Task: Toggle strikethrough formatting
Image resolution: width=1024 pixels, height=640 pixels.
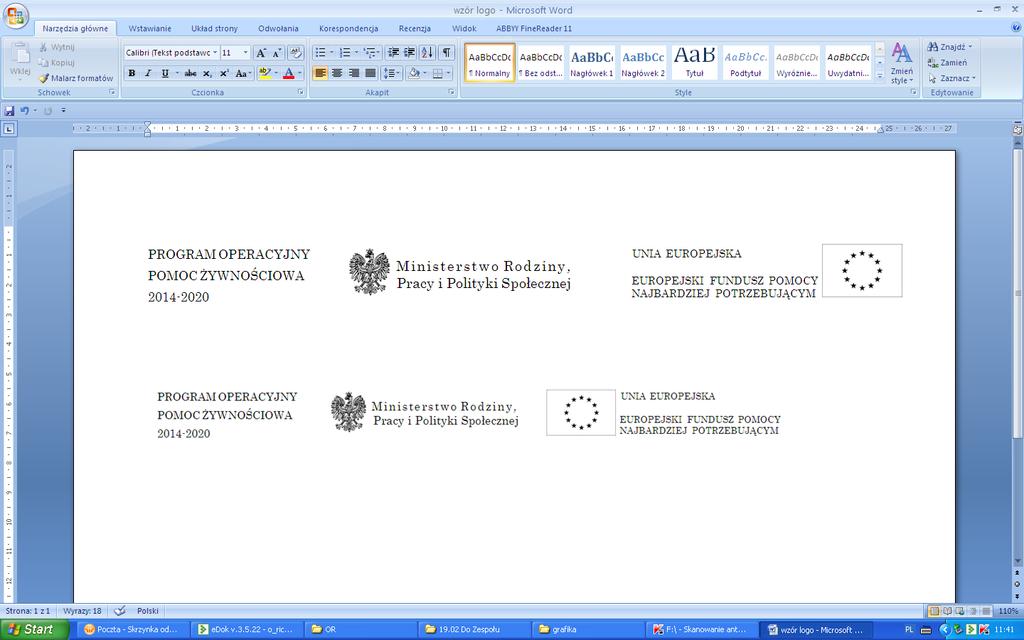Action: tap(190, 73)
